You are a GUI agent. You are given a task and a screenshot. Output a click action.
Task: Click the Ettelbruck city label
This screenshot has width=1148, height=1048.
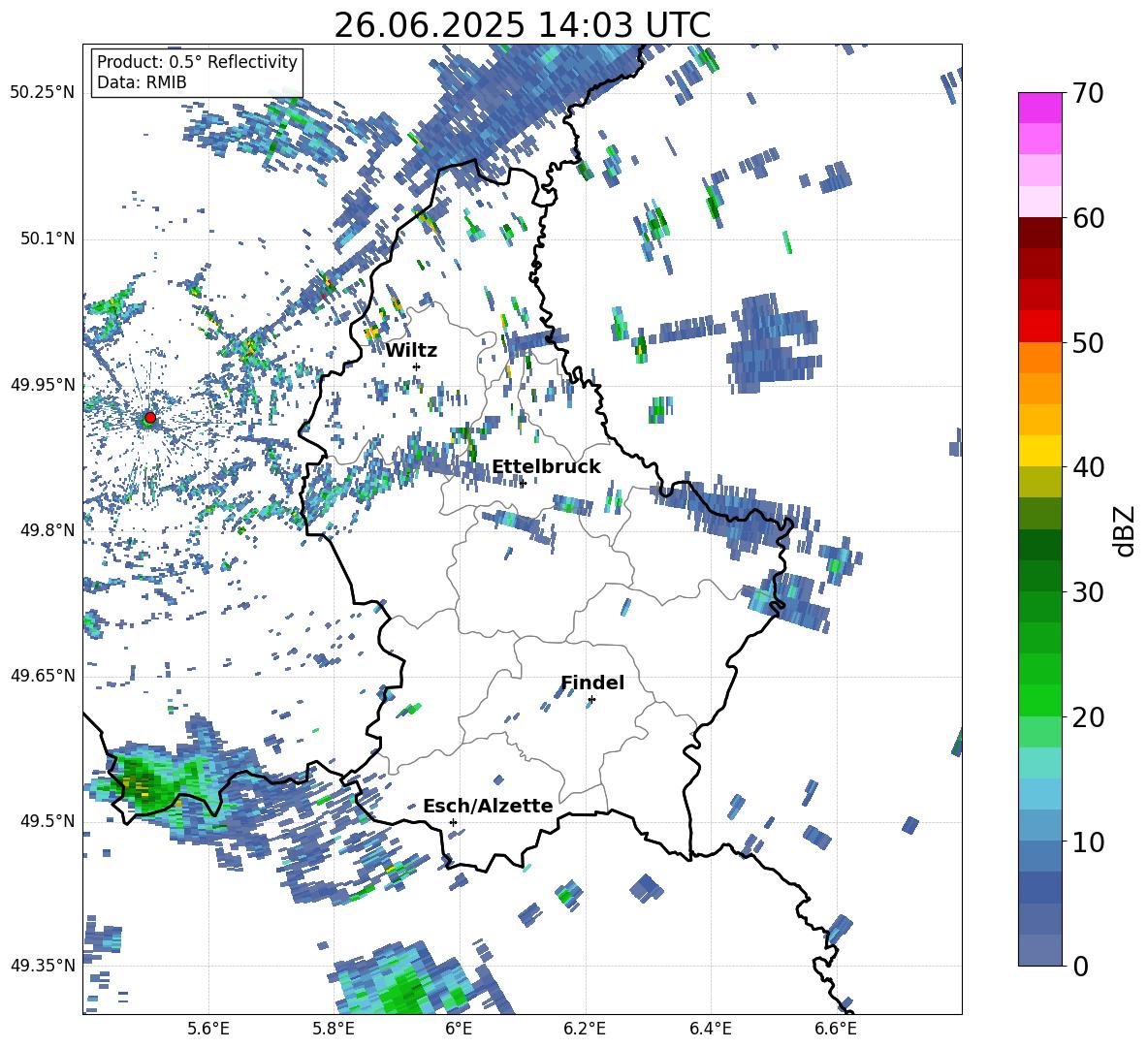[x=546, y=467]
